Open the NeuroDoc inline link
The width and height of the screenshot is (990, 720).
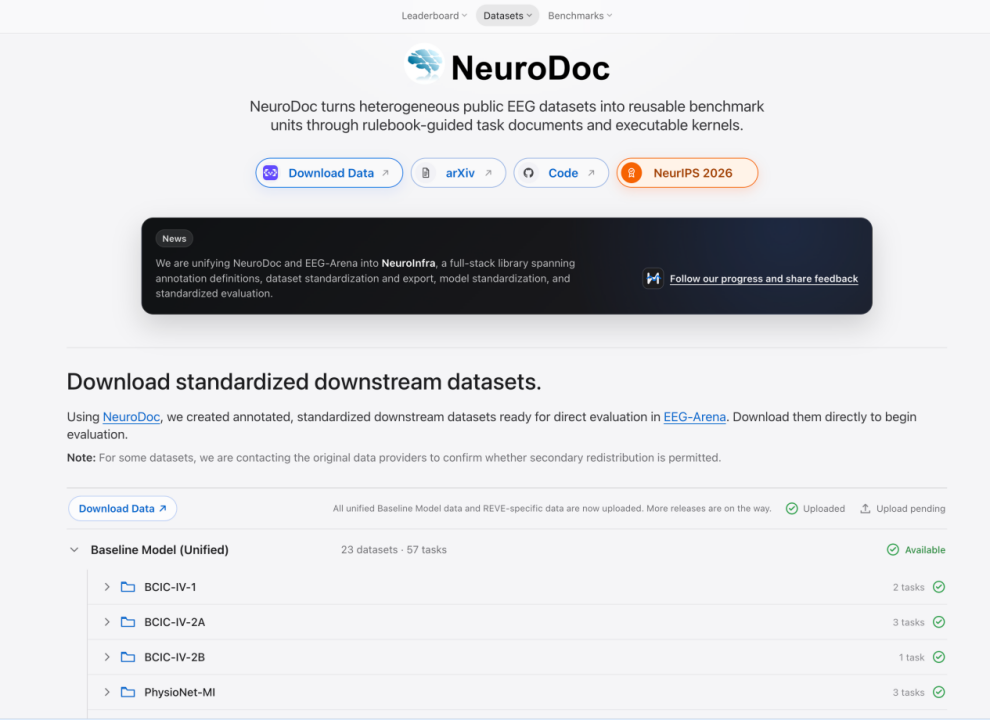pos(131,417)
